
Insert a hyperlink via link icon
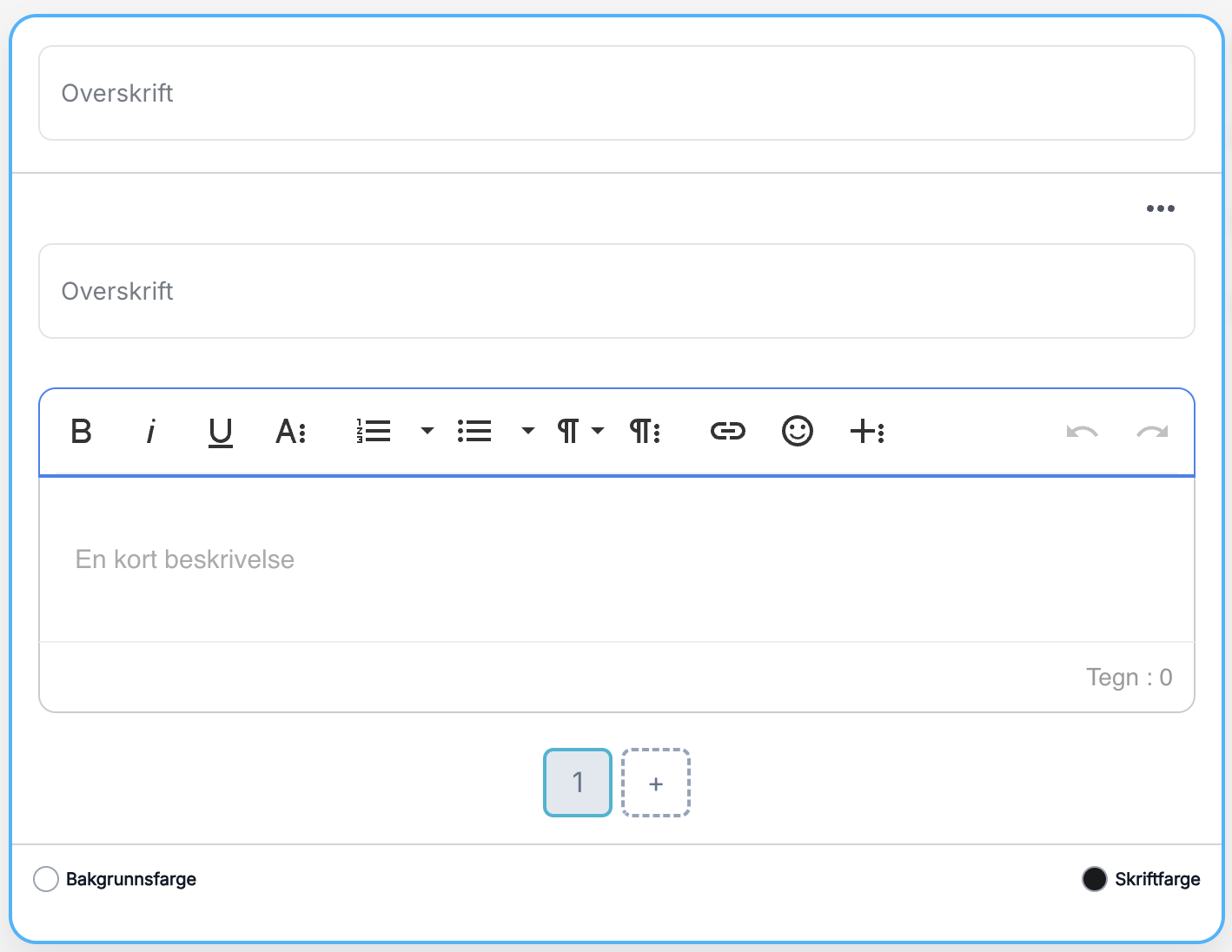point(728,431)
